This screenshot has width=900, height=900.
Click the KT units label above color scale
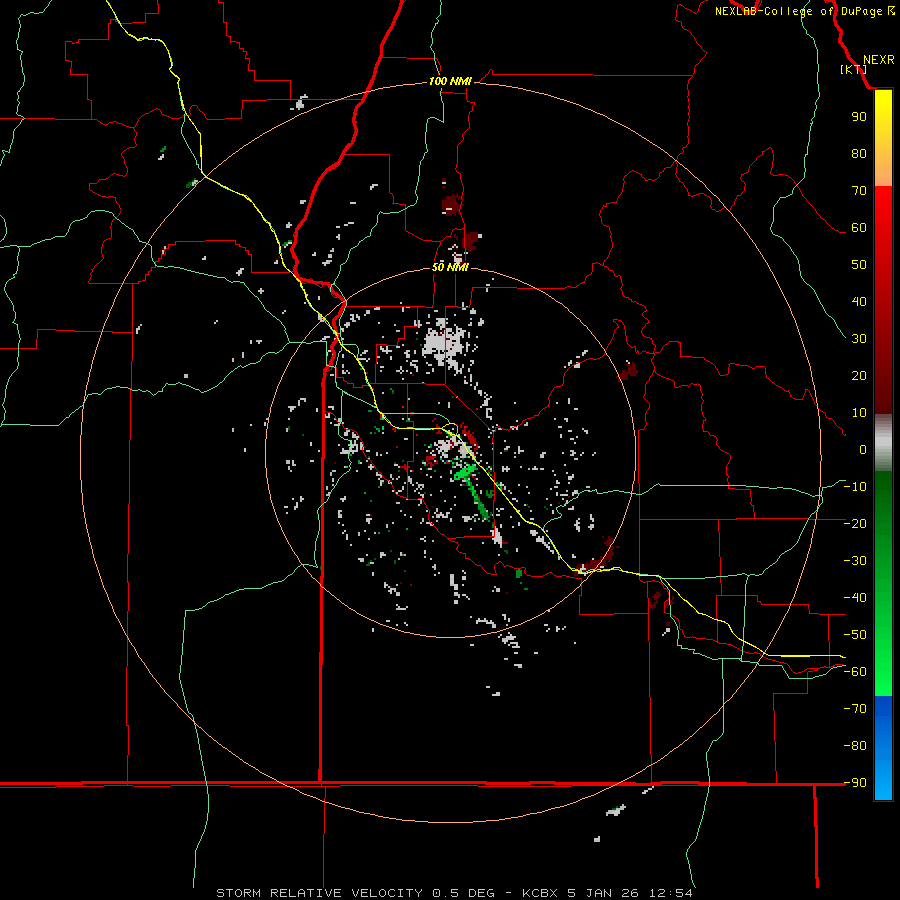coord(853,69)
